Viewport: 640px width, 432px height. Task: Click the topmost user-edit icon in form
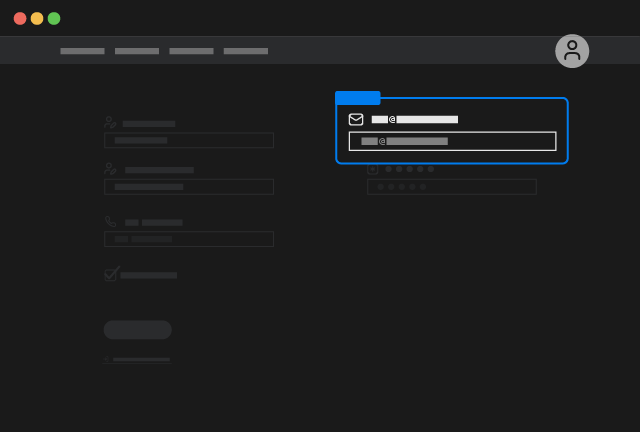pyautogui.click(x=110, y=123)
